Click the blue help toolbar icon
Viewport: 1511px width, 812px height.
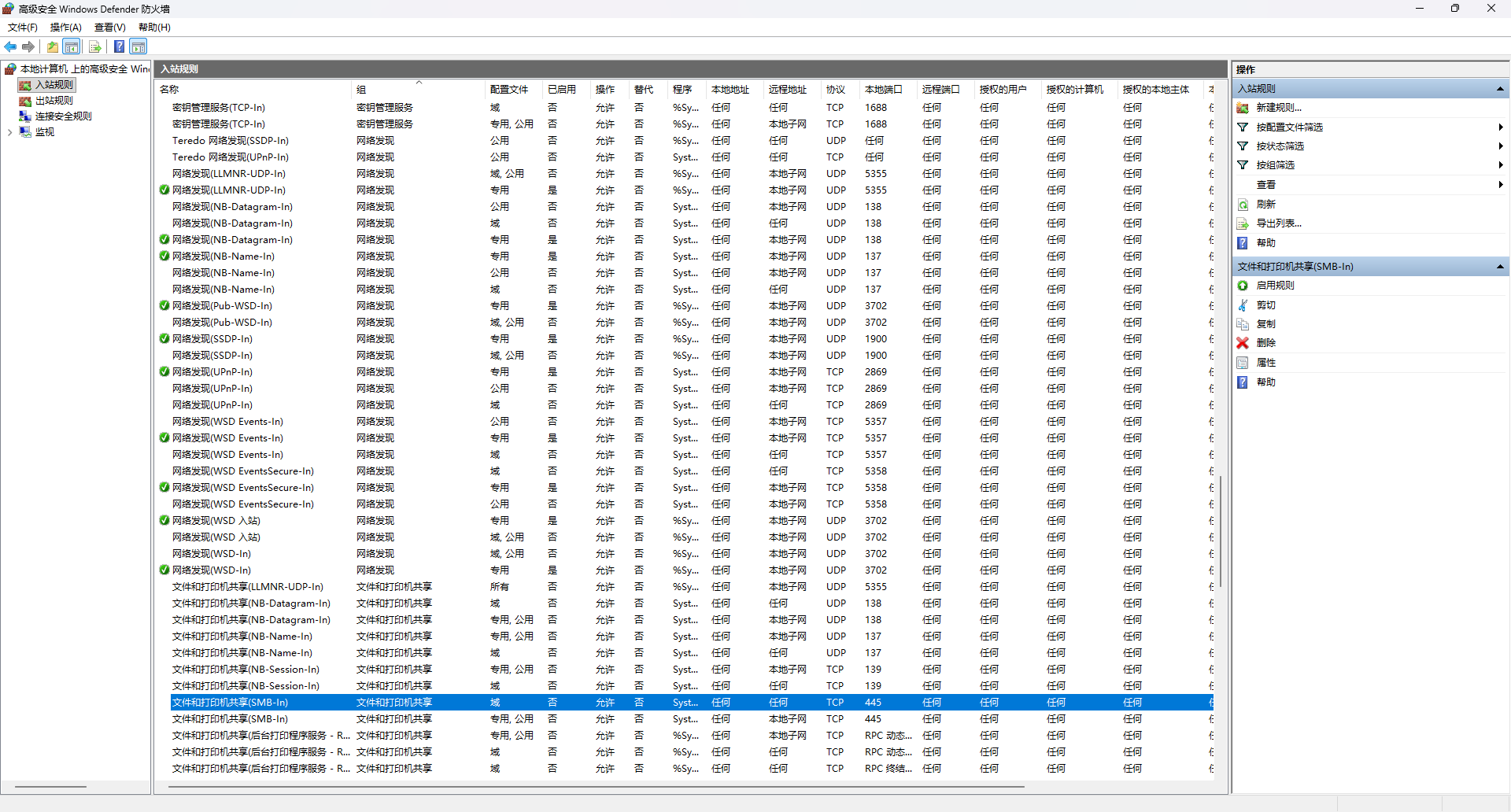pyautogui.click(x=119, y=47)
